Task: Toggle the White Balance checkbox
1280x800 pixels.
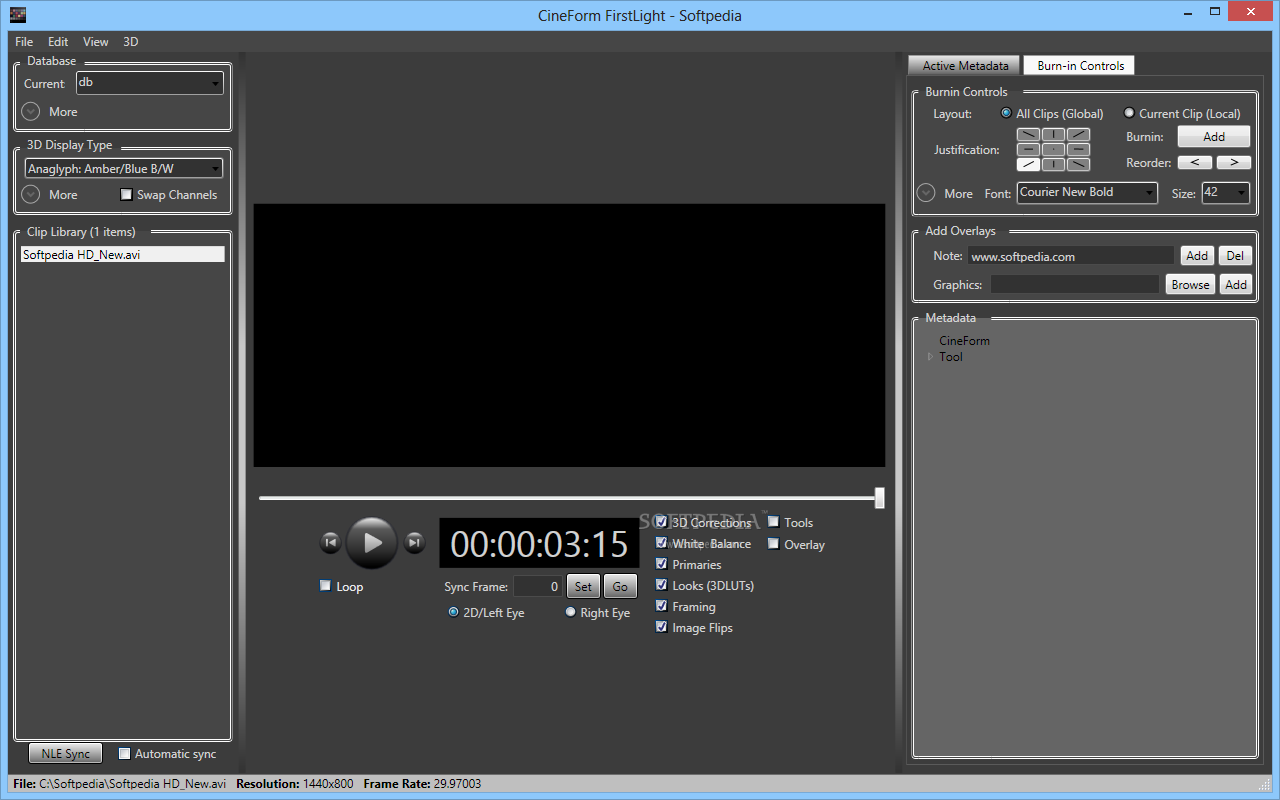Action: (661, 543)
